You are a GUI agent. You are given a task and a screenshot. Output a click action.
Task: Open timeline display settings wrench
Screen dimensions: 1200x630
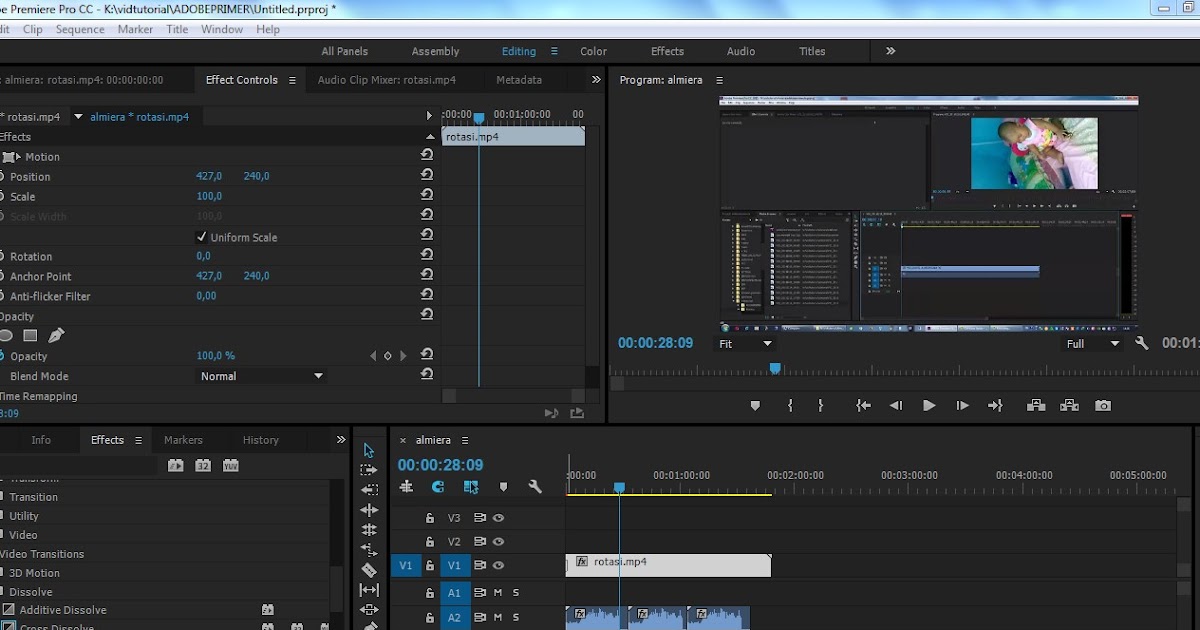pyautogui.click(x=535, y=487)
